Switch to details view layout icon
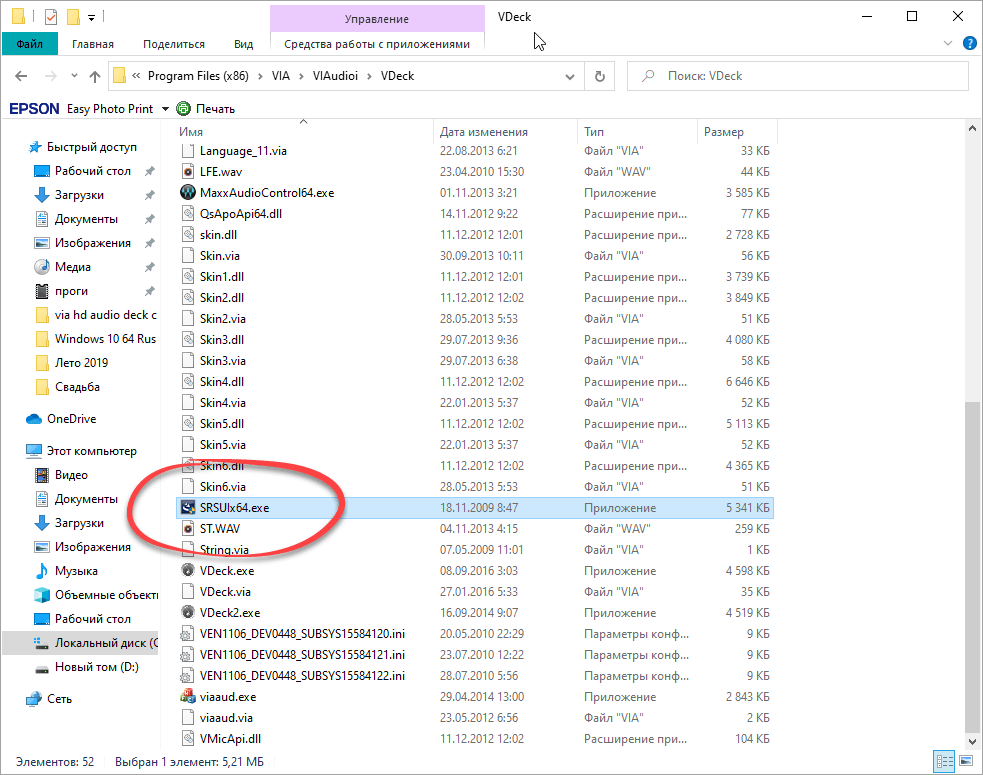Screen dimensions: 983x775 click(x=942, y=762)
